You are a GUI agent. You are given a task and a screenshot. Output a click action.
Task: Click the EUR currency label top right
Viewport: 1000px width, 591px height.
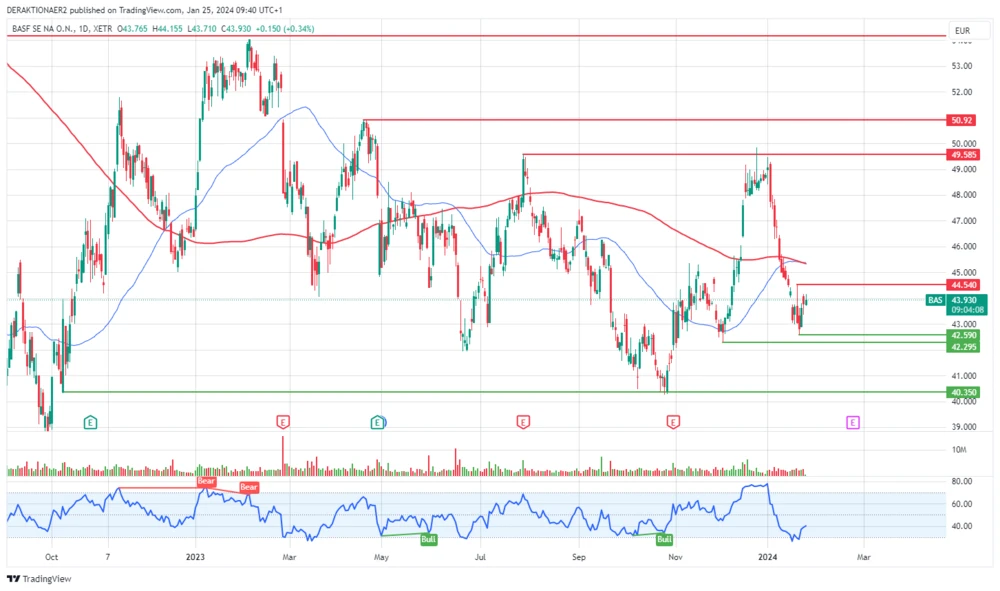[x=963, y=30]
